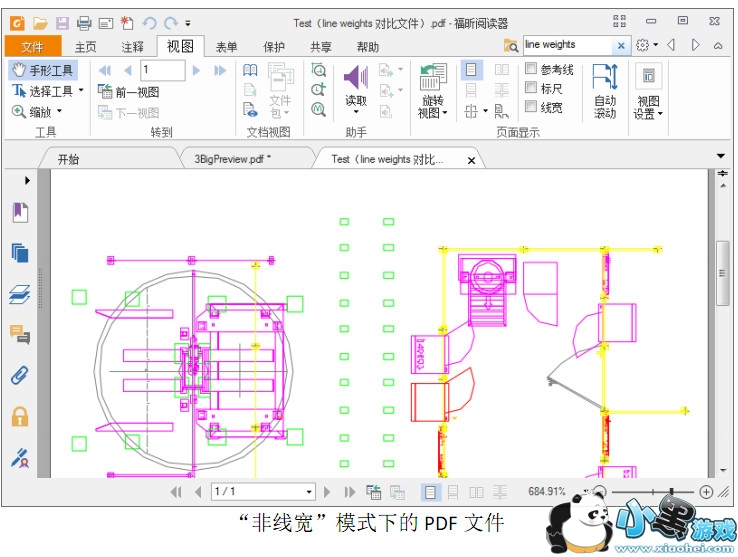The height and width of the screenshot is (557, 738).
Task: Click the 读取 read aloud button
Action: [x=356, y=90]
